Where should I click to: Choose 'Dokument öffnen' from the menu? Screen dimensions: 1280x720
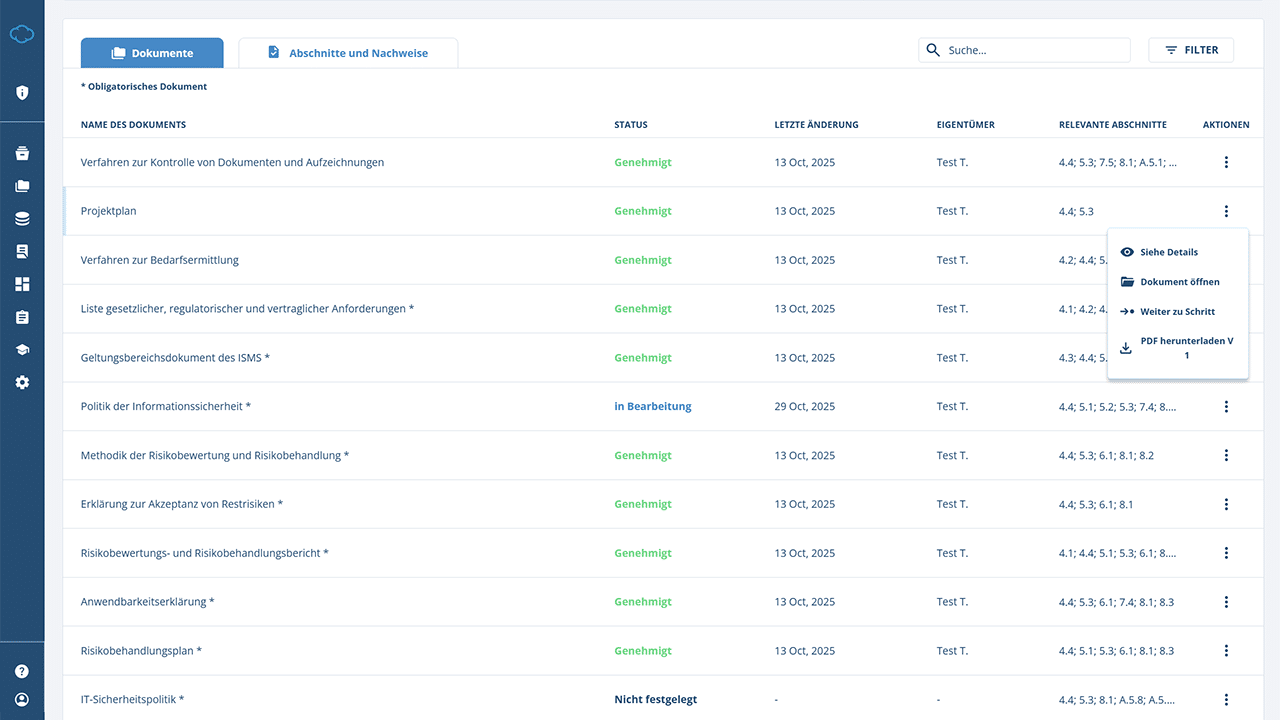1179,282
